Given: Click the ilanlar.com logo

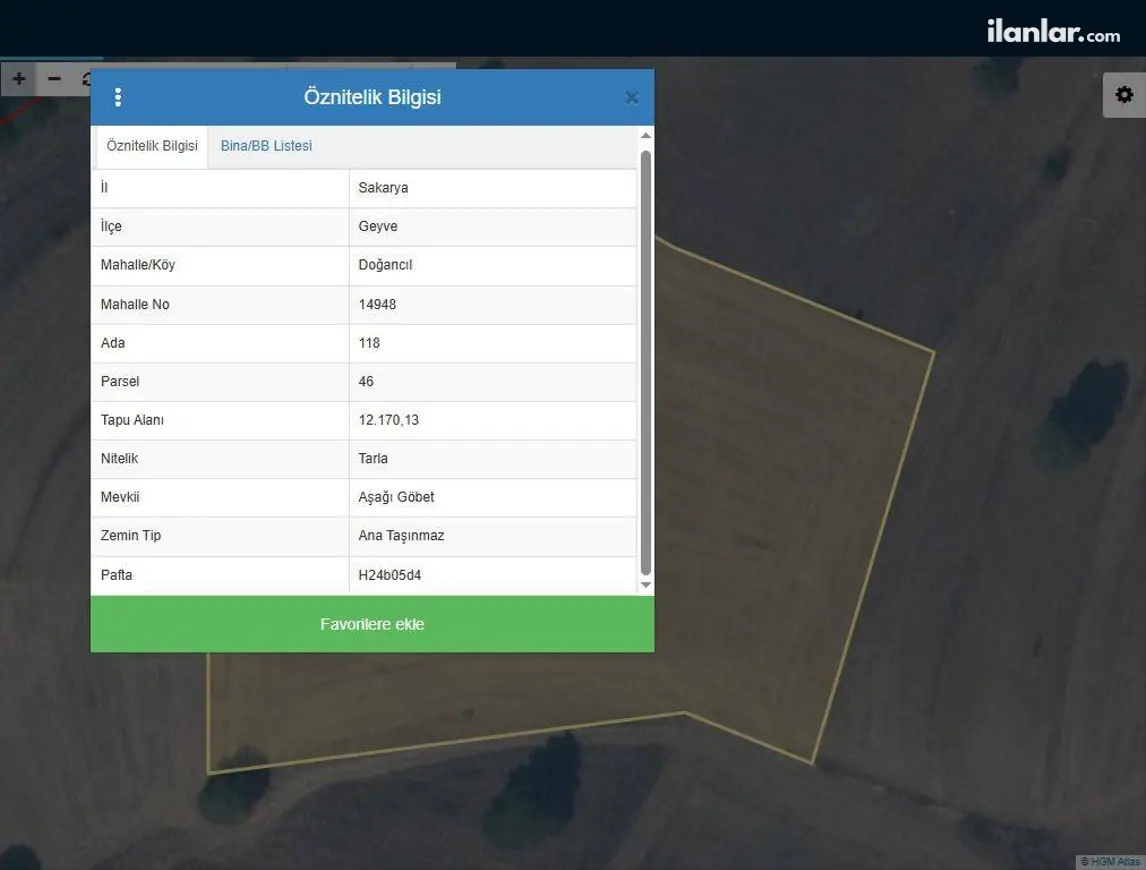Looking at the screenshot, I should pos(1053,31).
